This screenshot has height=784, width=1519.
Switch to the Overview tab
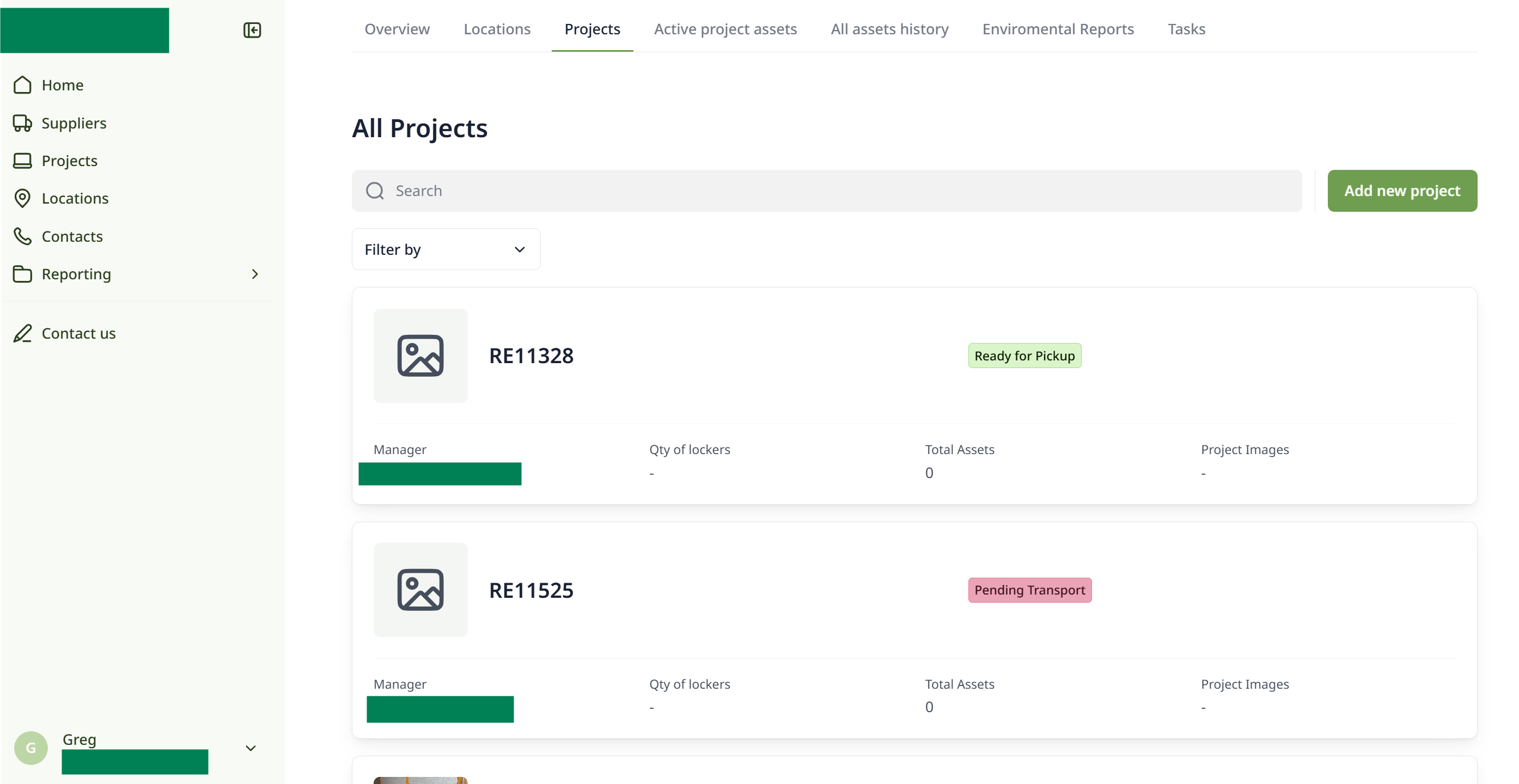[397, 29]
